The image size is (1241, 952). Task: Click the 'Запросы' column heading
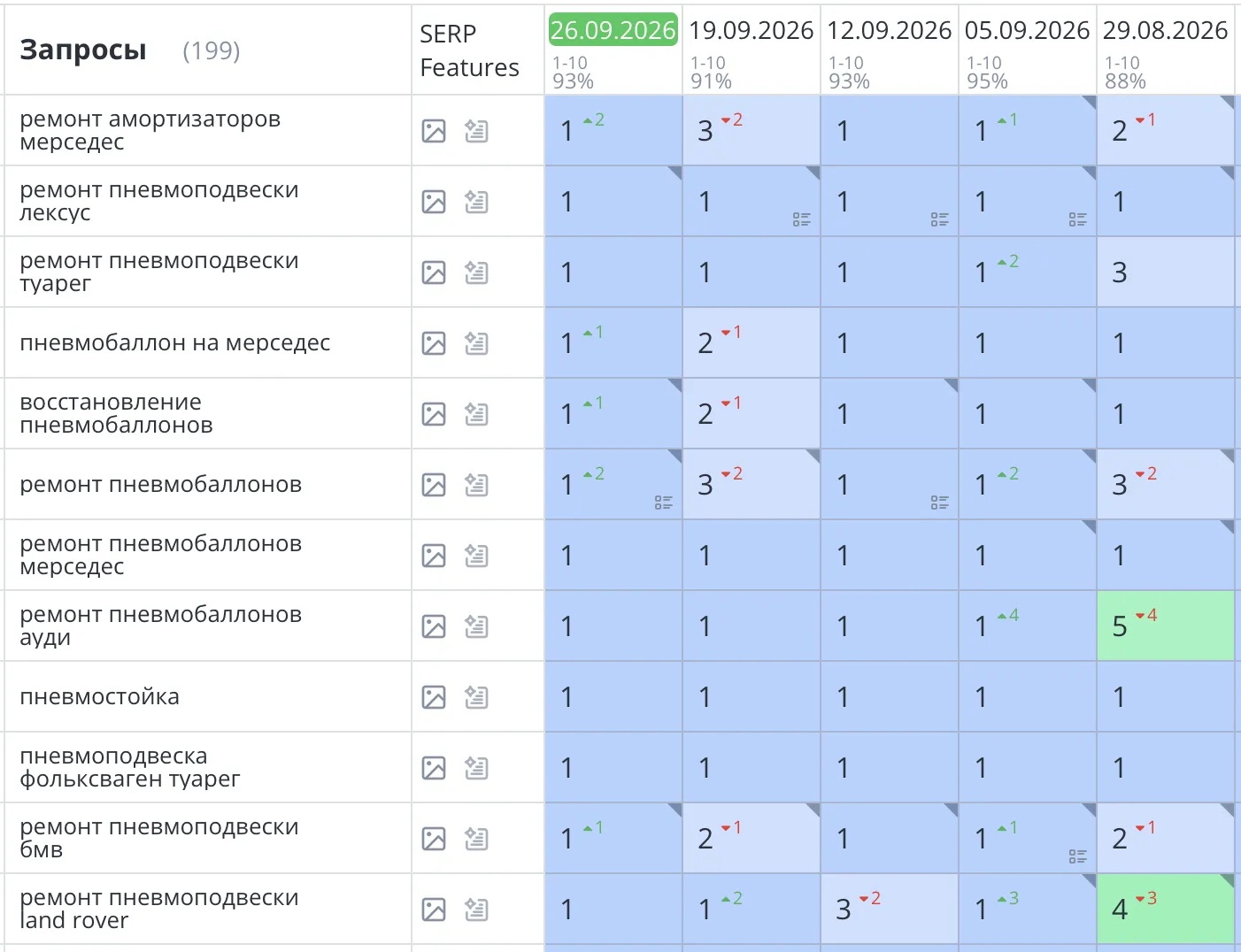pyautogui.click(x=83, y=50)
